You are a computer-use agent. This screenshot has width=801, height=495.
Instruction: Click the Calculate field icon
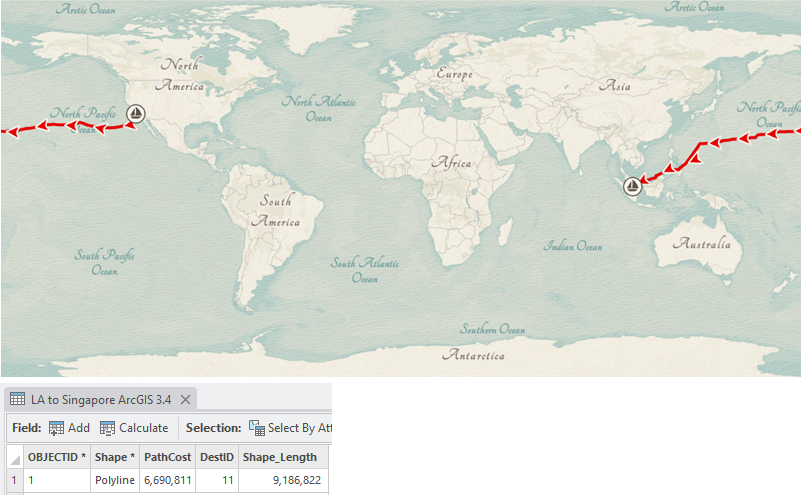(107, 428)
